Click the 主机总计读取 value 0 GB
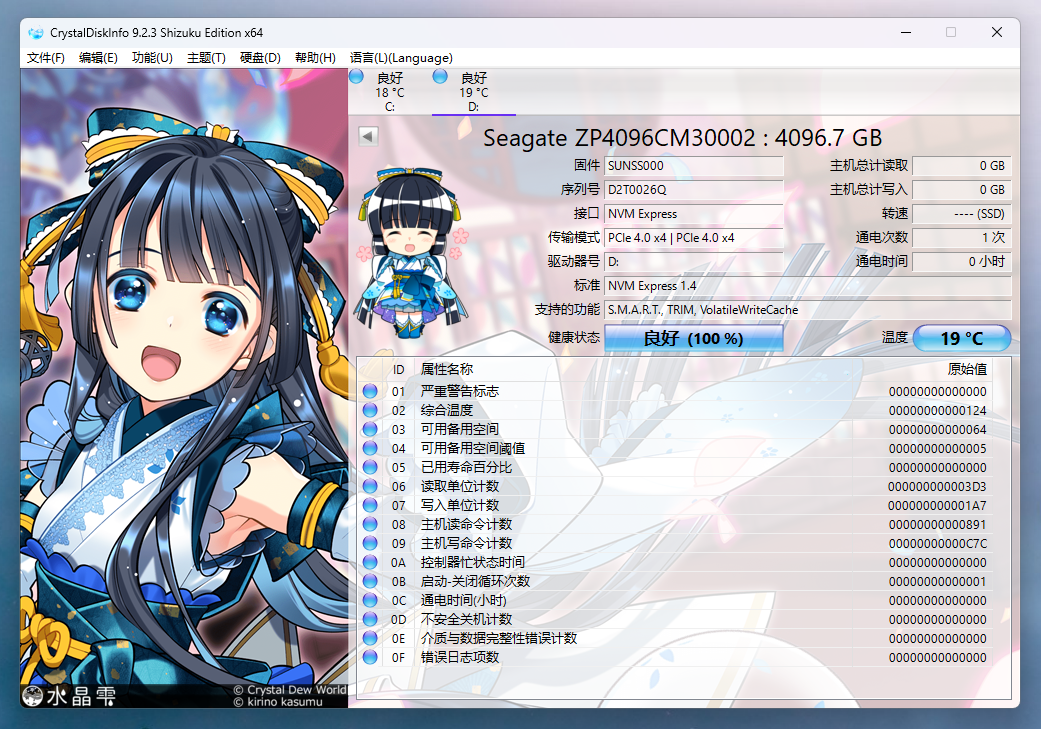This screenshot has height=729, width=1041. pyautogui.click(x=961, y=166)
